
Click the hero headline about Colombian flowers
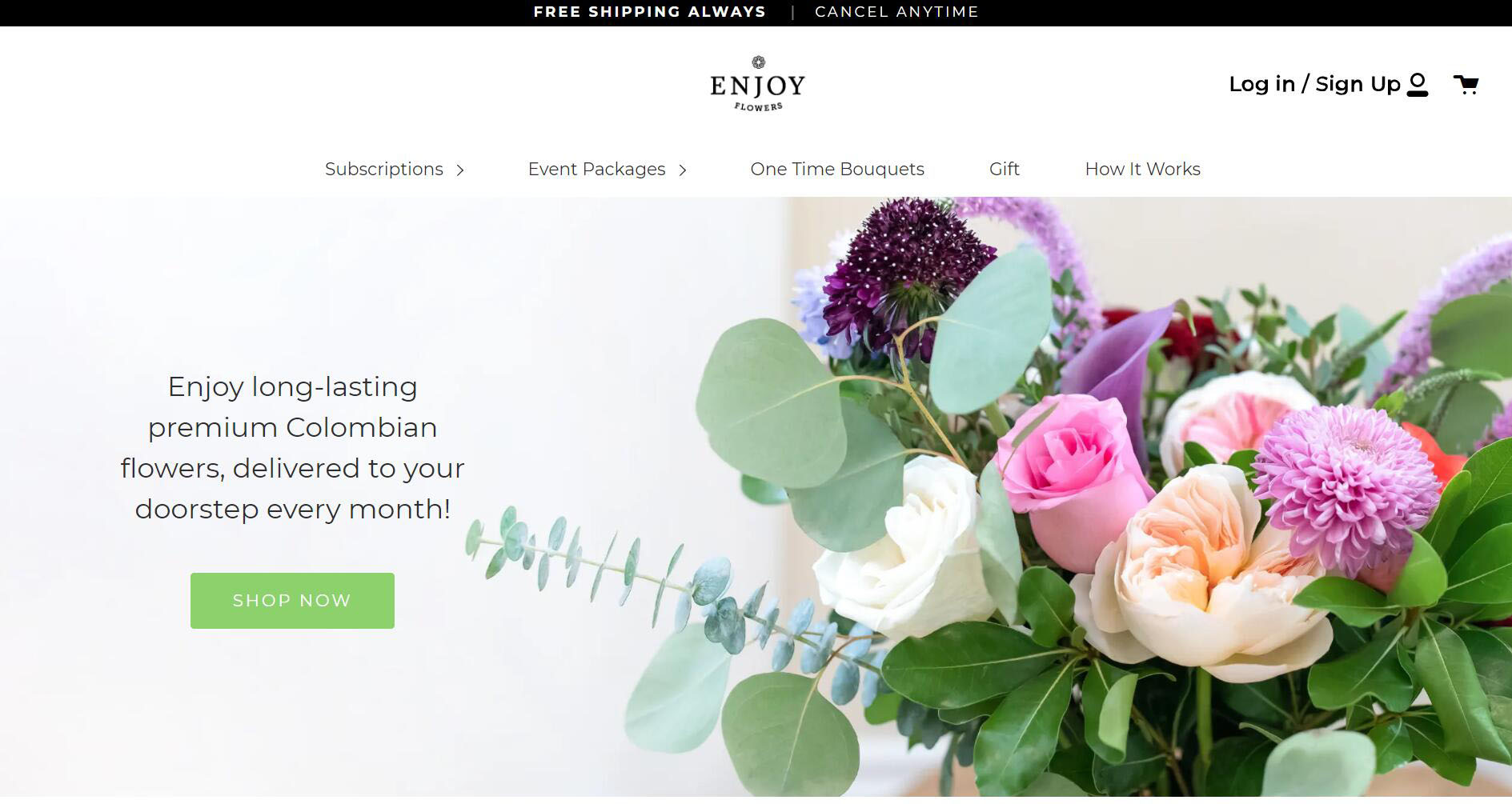tap(292, 448)
